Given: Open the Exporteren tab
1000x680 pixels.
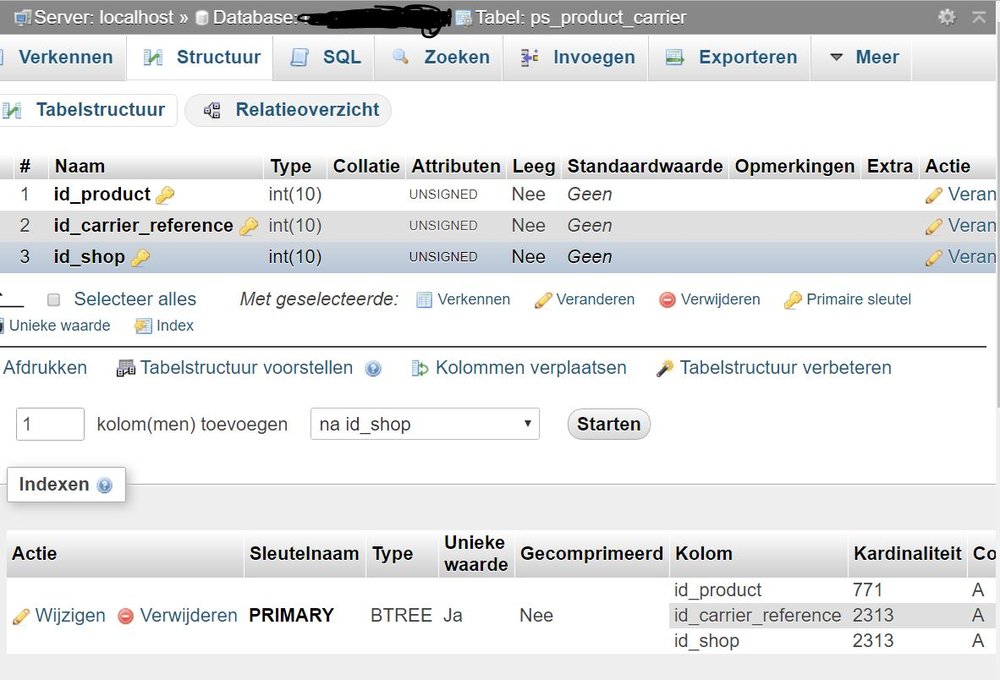Looking at the screenshot, I should [x=733, y=58].
